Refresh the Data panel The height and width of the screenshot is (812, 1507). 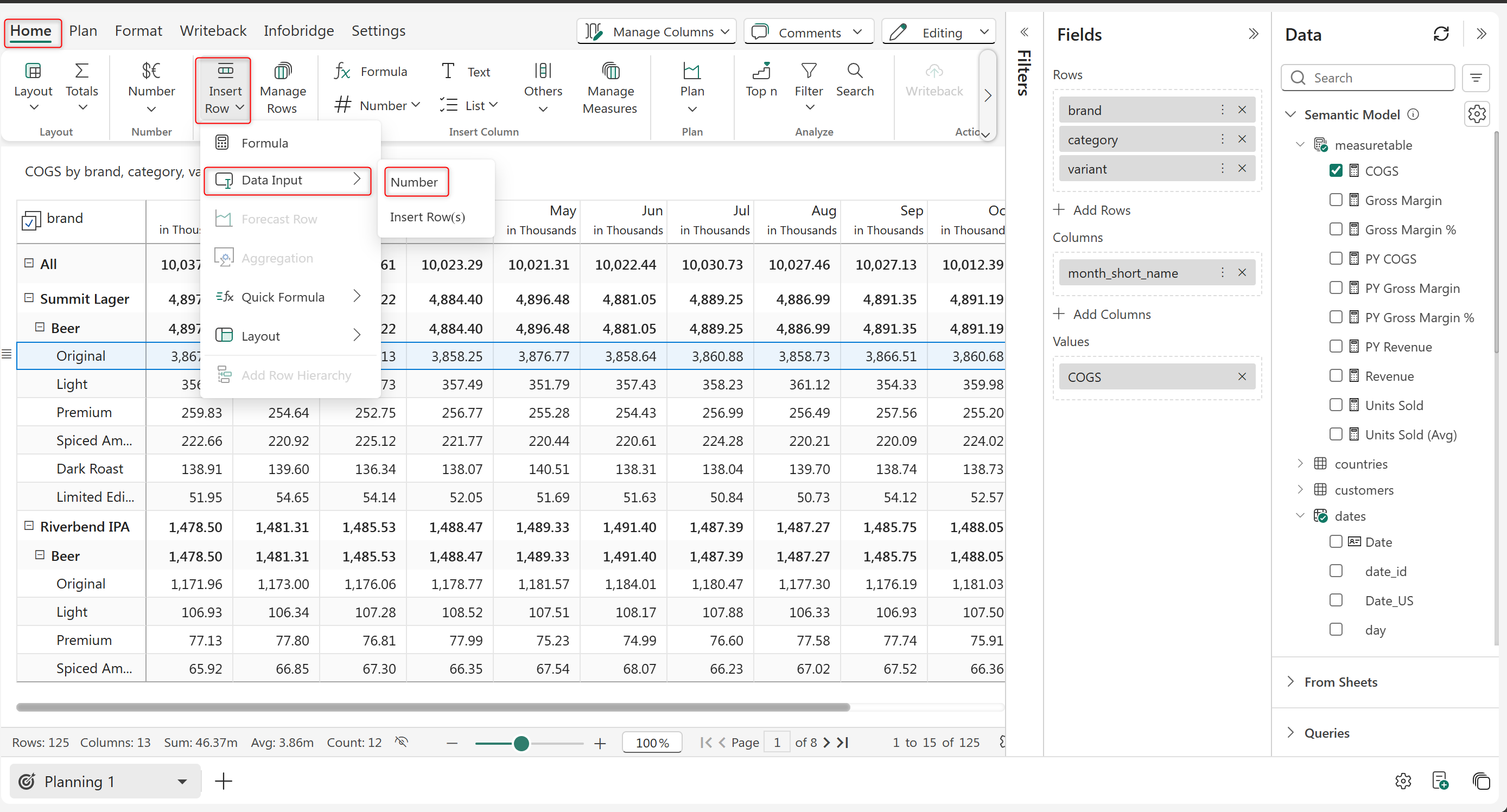[1441, 34]
